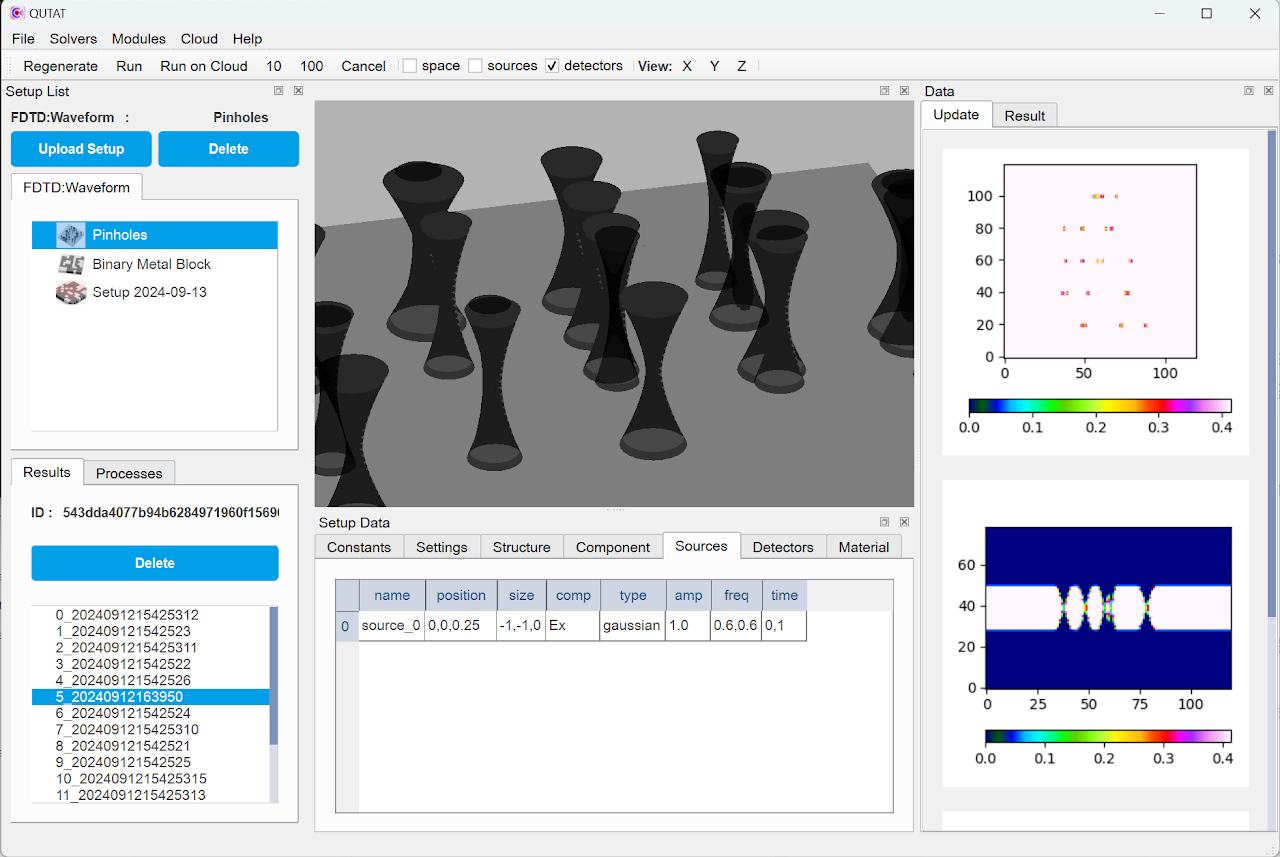Float the Setup List panel
Screen dimensions: 1280x857
(279, 91)
